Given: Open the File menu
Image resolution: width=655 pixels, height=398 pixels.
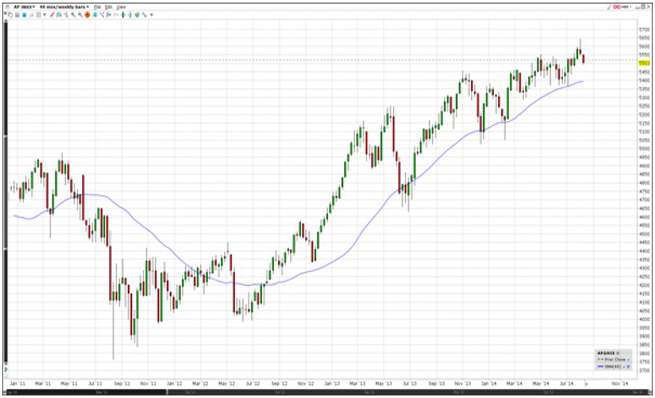Looking at the screenshot, I should (x=97, y=7).
